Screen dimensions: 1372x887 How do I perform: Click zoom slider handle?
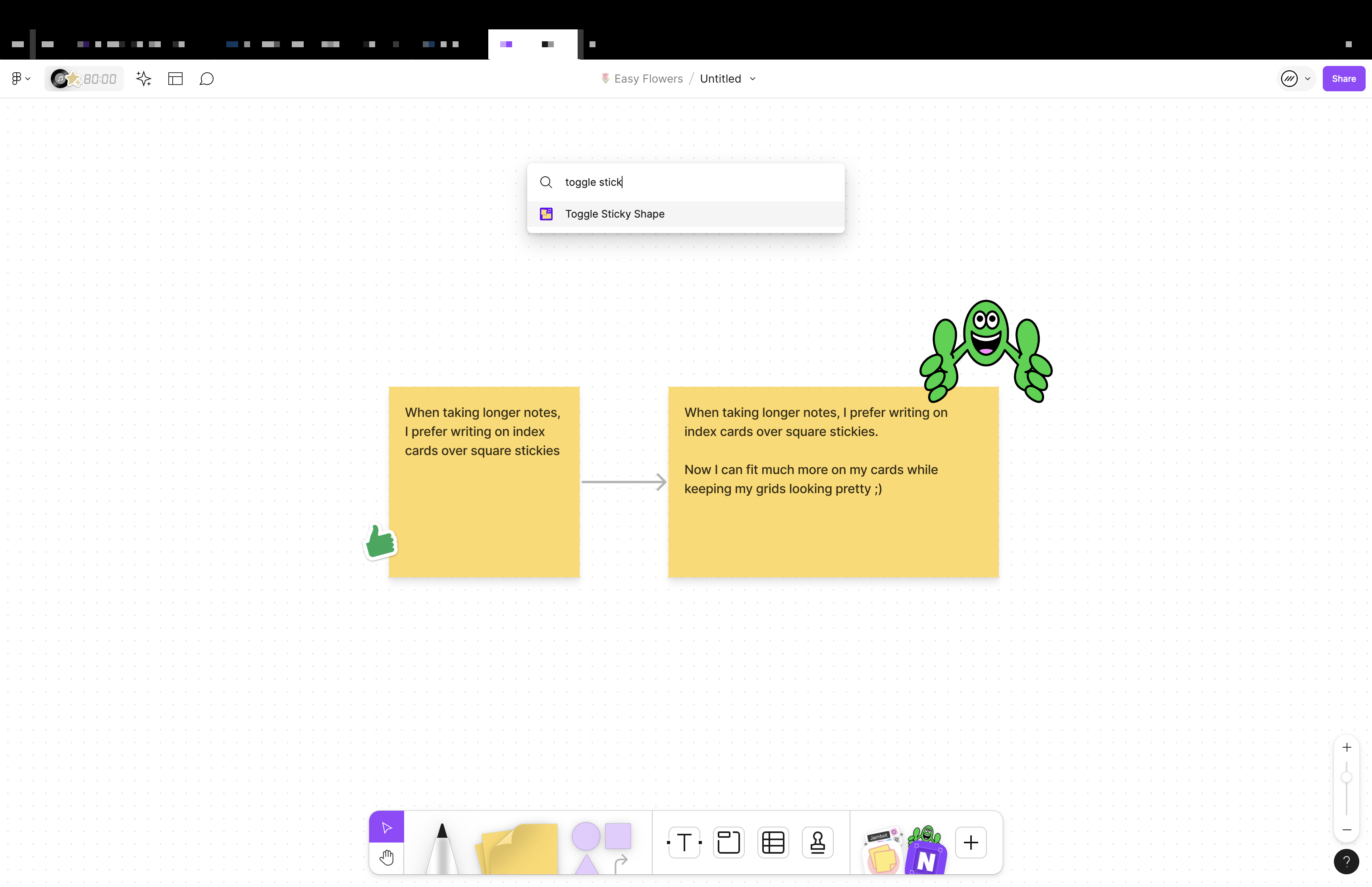pyautogui.click(x=1346, y=777)
